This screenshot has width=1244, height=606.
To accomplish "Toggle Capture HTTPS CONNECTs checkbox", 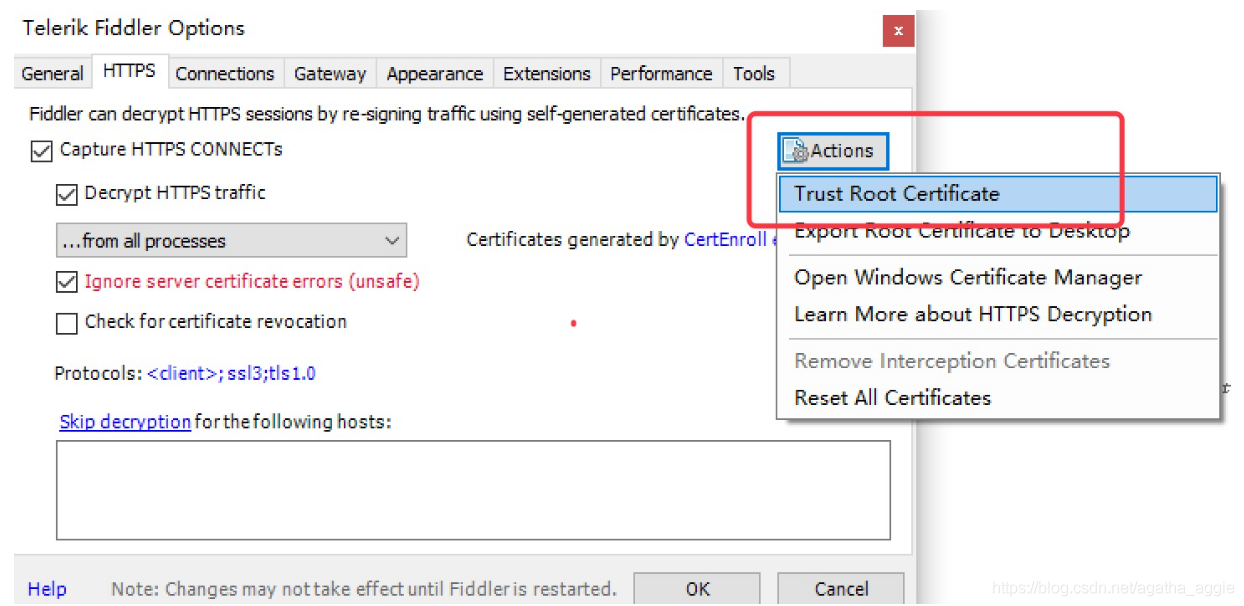I will click(x=41, y=151).
